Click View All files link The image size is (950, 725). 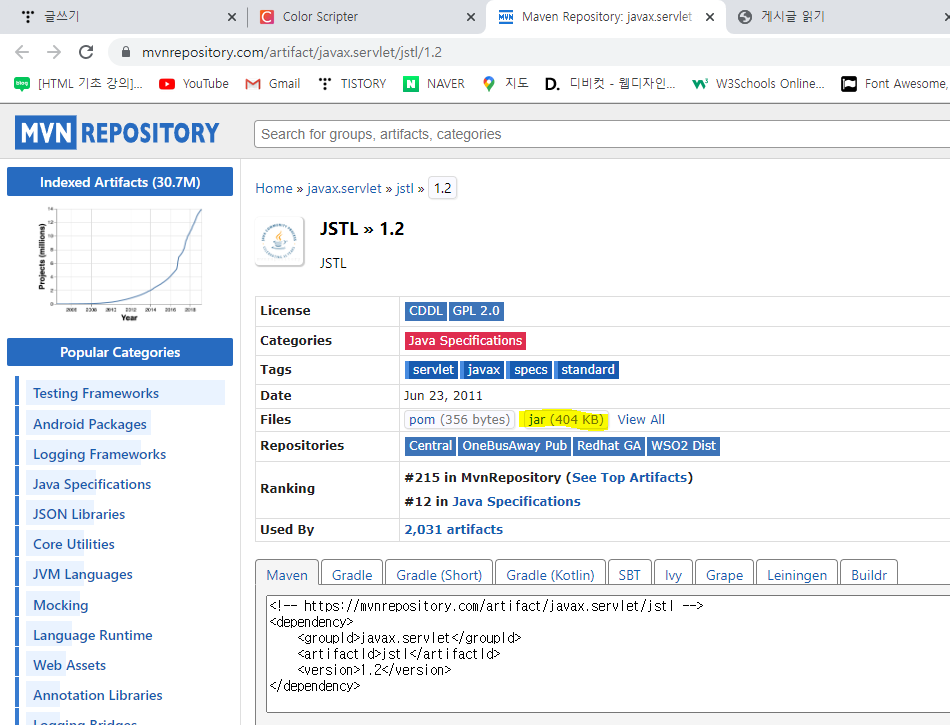(x=641, y=419)
